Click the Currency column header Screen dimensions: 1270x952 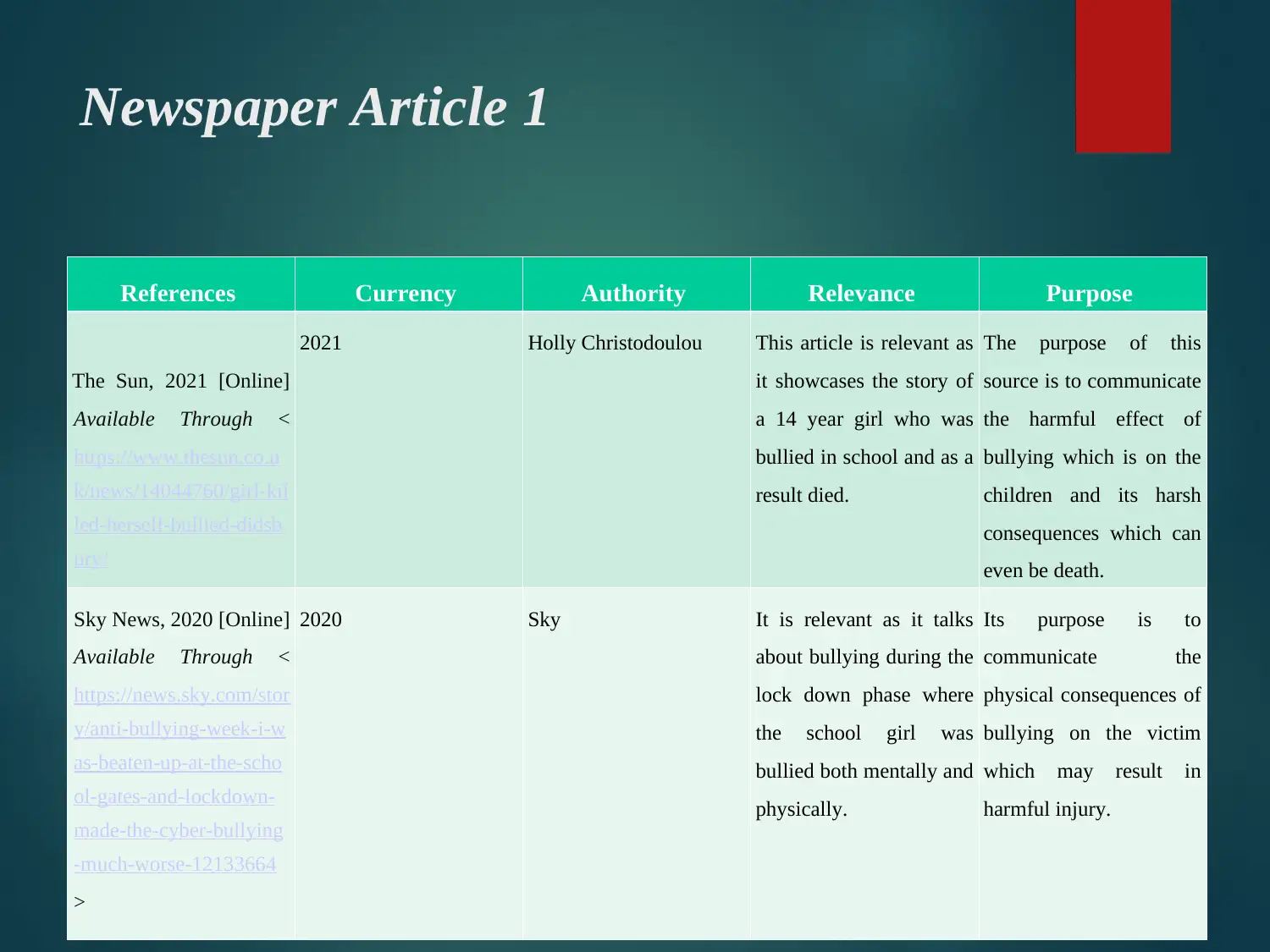click(x=409, y=284)
